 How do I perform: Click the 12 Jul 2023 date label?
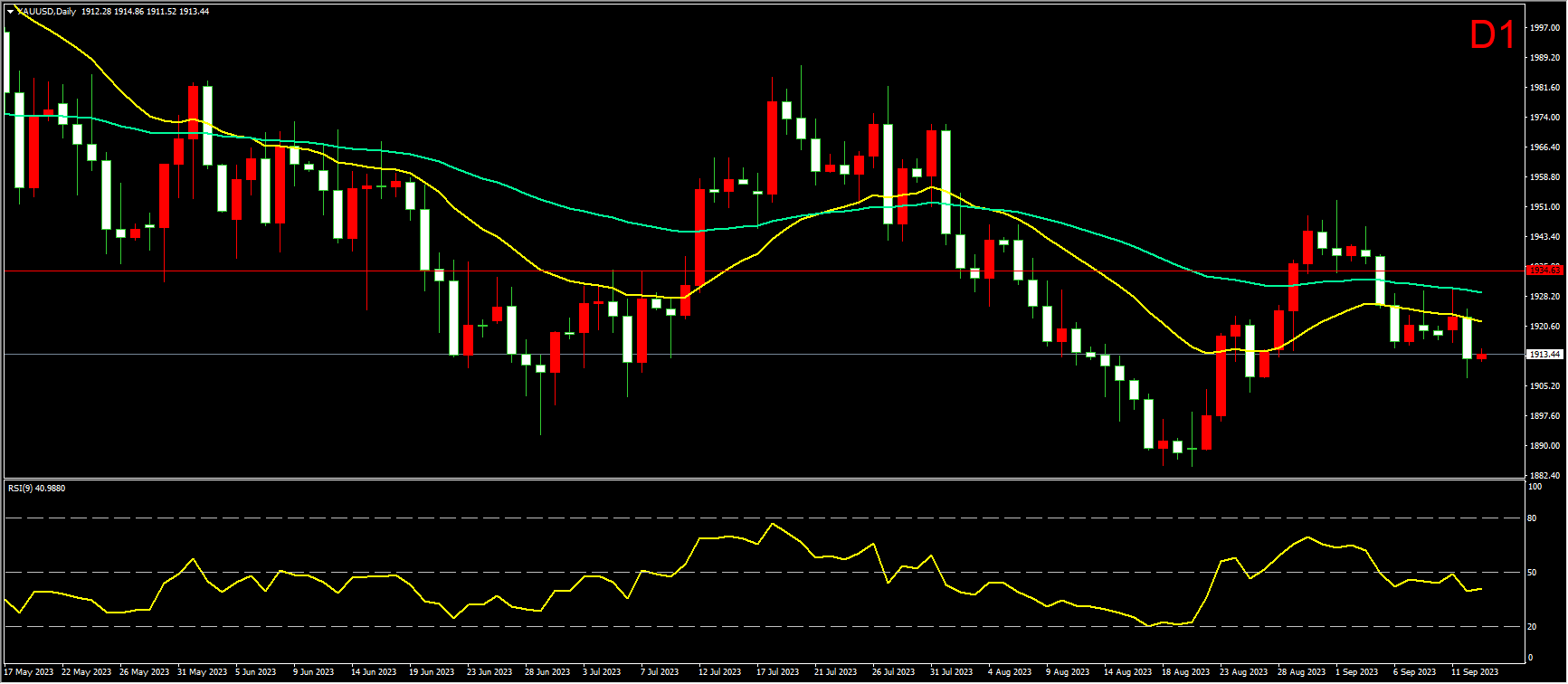tap(720, 672)
